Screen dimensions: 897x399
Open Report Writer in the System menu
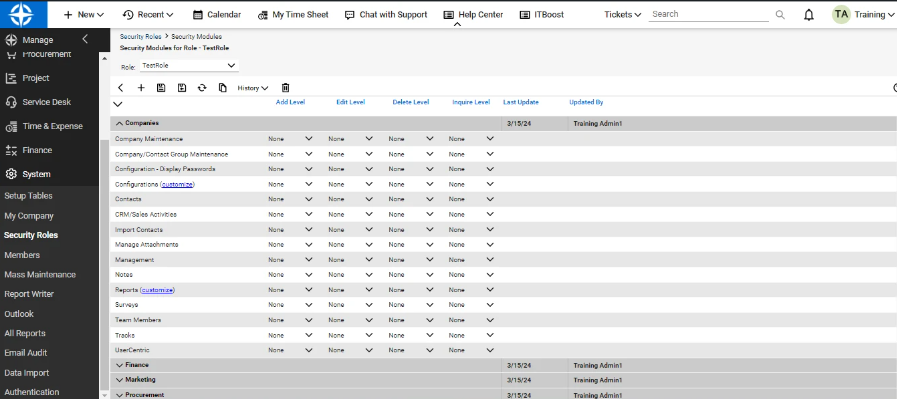pyautogui.click(x=29, y=294)
